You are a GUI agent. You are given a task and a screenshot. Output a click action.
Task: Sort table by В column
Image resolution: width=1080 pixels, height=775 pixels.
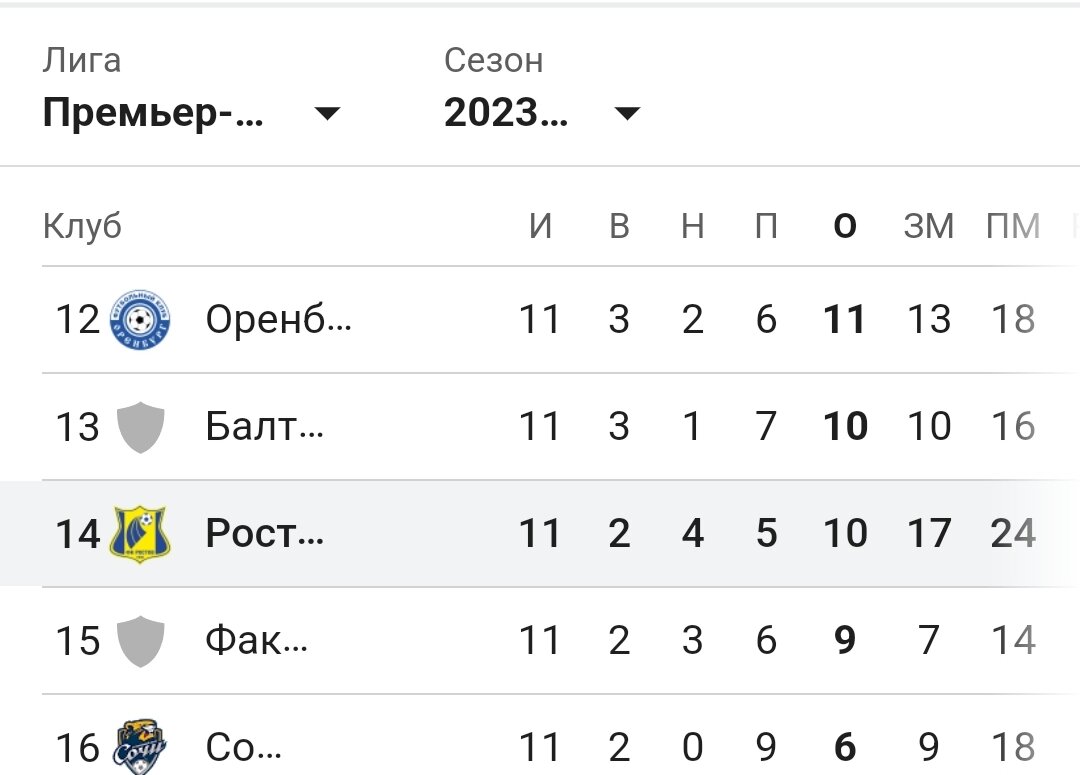pos(619,226)
